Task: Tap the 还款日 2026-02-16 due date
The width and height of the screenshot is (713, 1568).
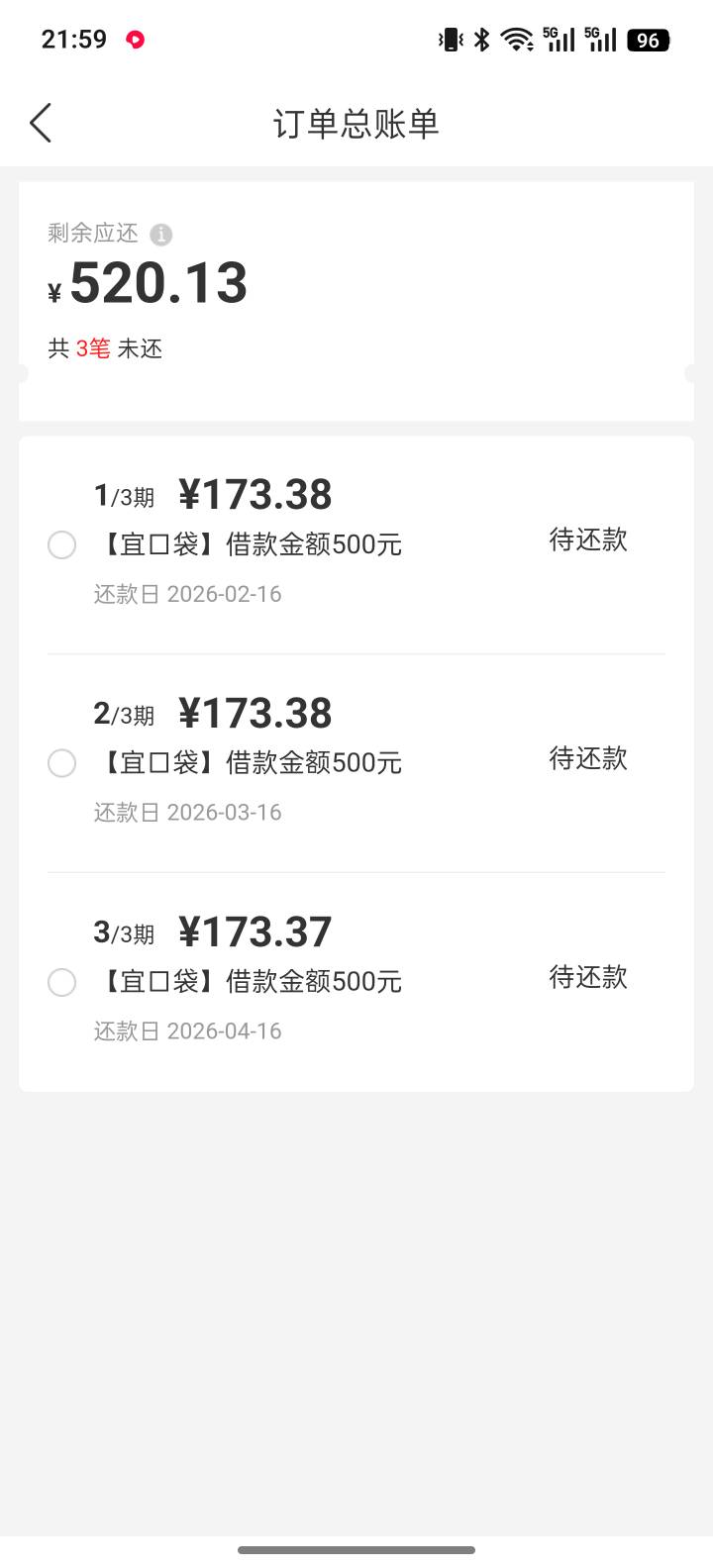Action: tap(188, 594)
